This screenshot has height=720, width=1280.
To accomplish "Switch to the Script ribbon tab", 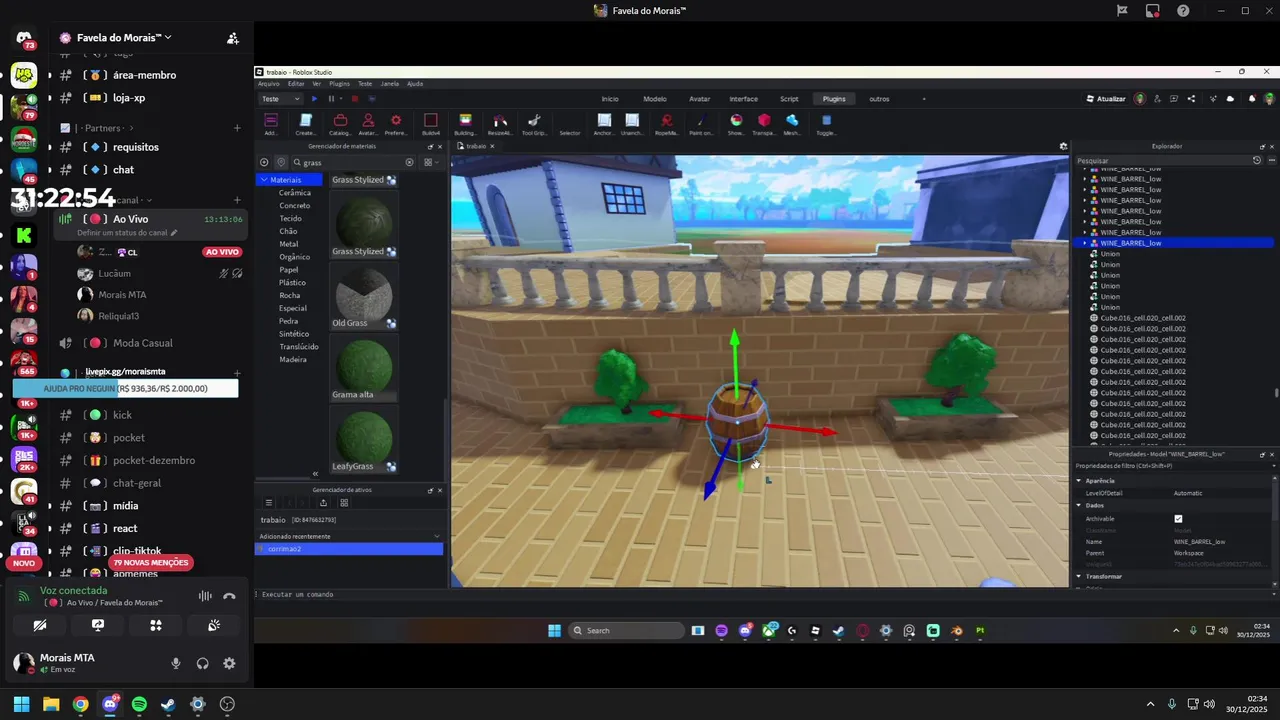I will [790, 99].
